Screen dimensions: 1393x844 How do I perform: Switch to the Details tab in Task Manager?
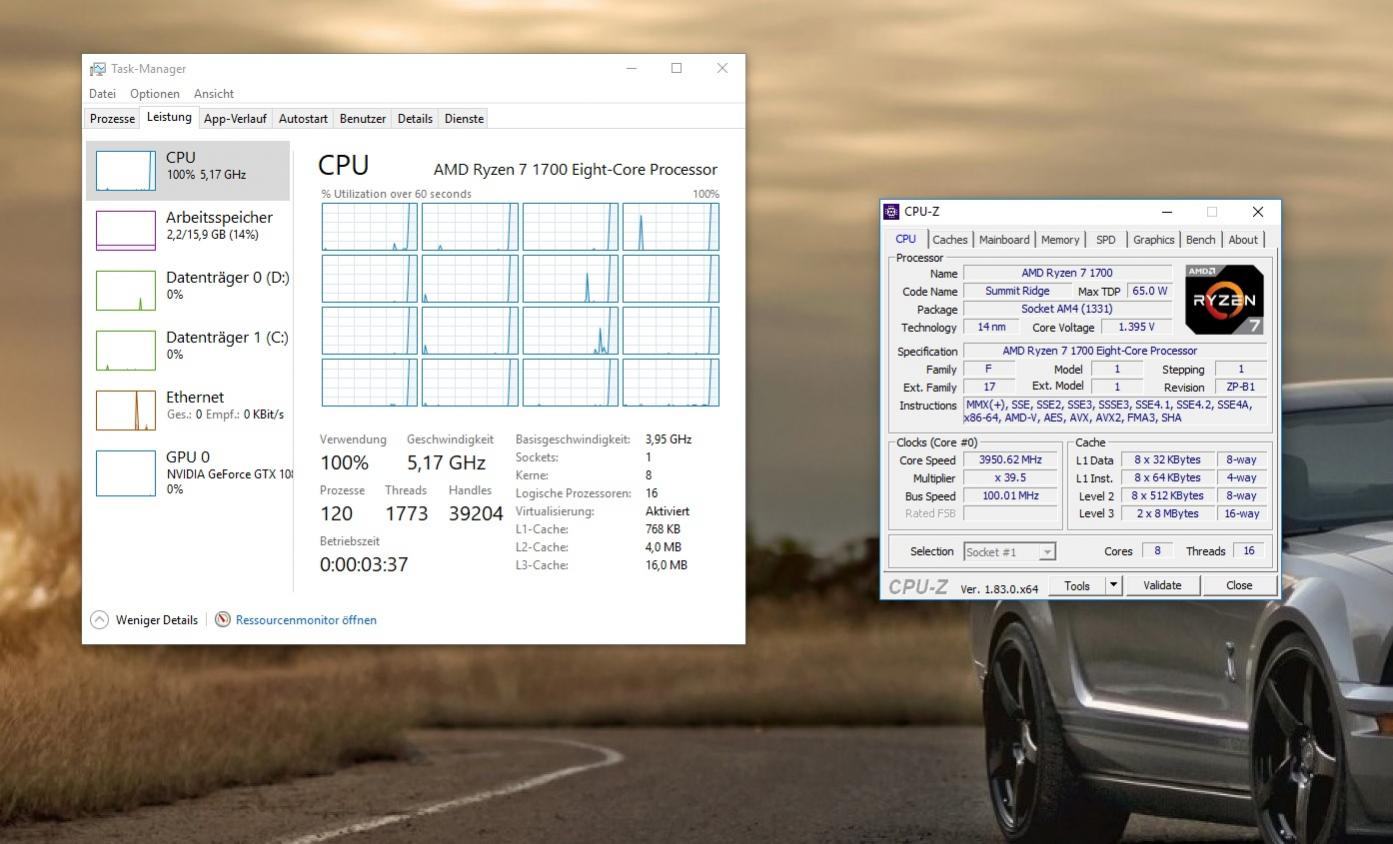(x=415, y=118)
